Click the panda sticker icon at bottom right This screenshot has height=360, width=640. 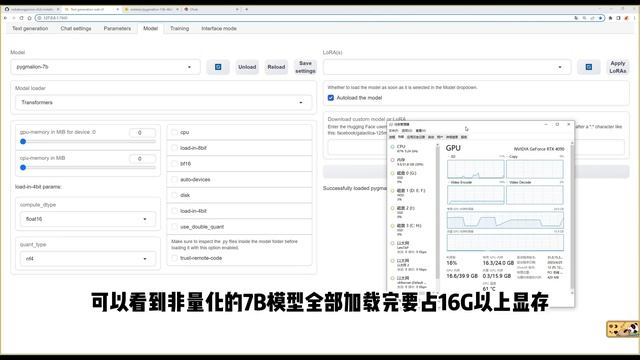point(623,329)
